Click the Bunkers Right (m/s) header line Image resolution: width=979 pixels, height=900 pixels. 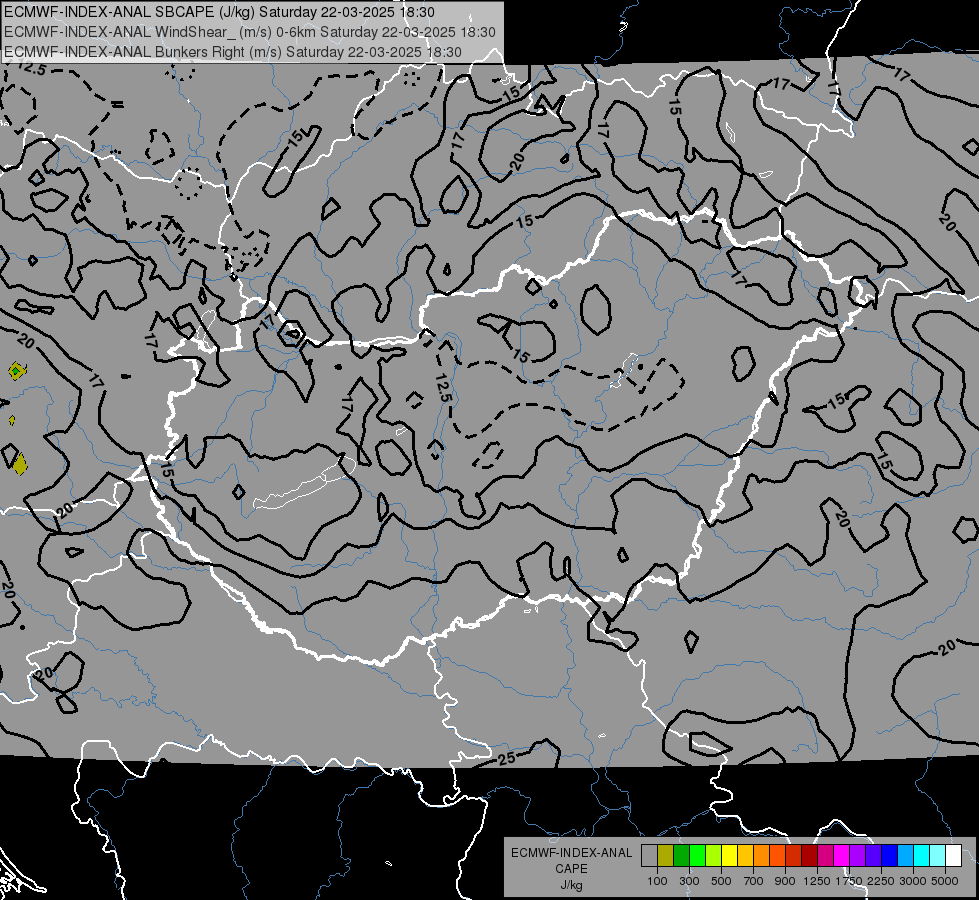[233, 52]
